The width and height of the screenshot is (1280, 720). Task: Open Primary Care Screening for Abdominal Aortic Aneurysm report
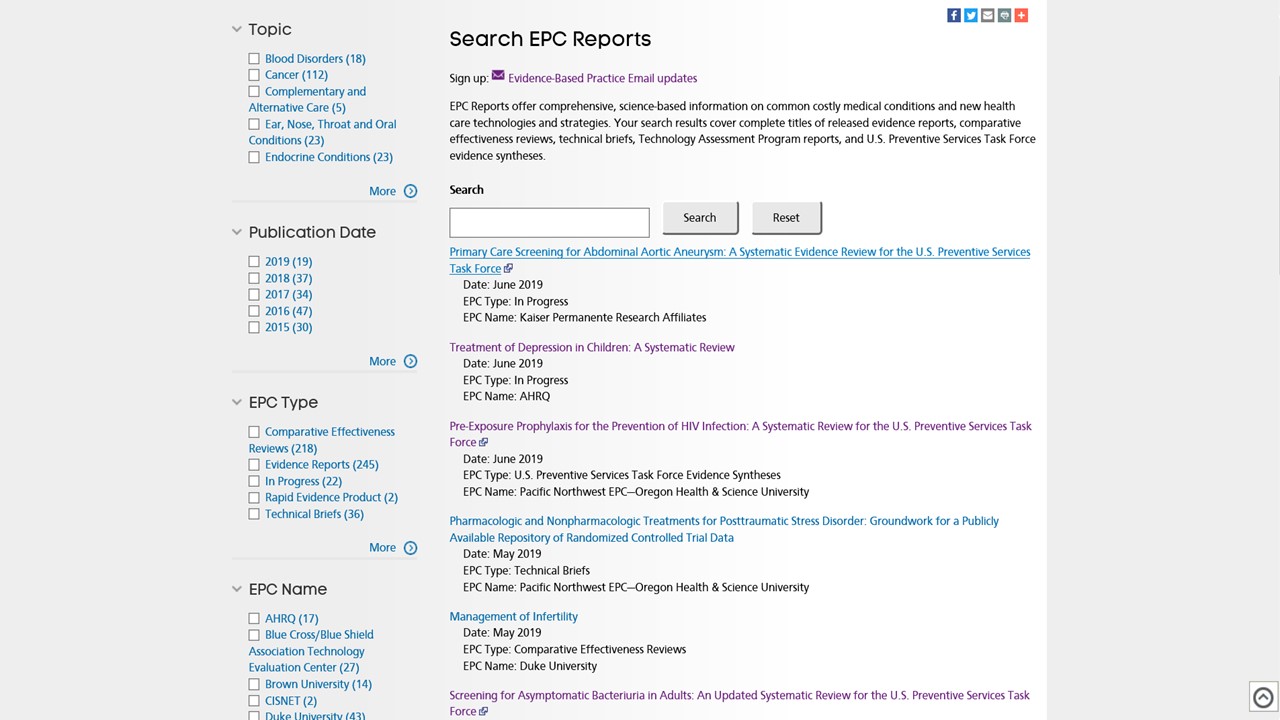click(740, 260)
